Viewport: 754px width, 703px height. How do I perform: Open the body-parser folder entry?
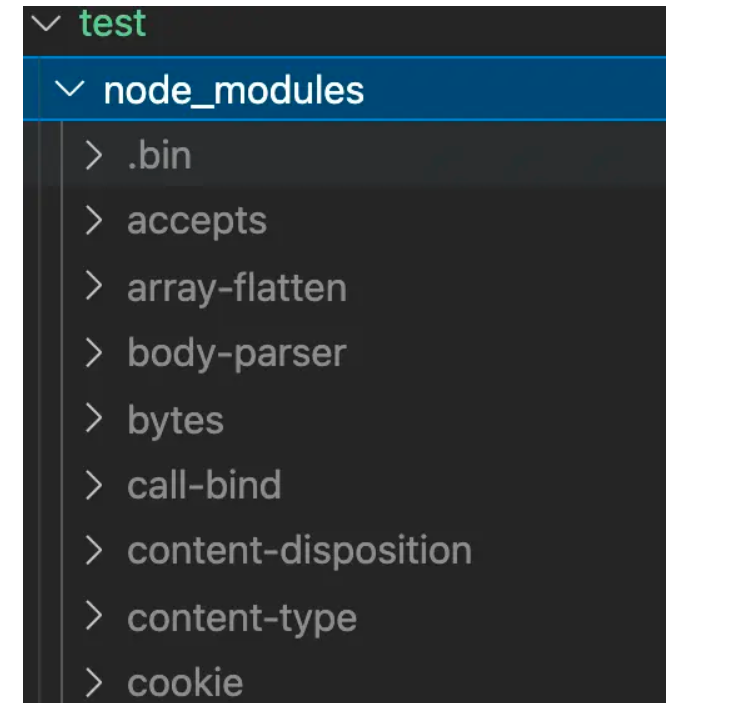(237, 353)
